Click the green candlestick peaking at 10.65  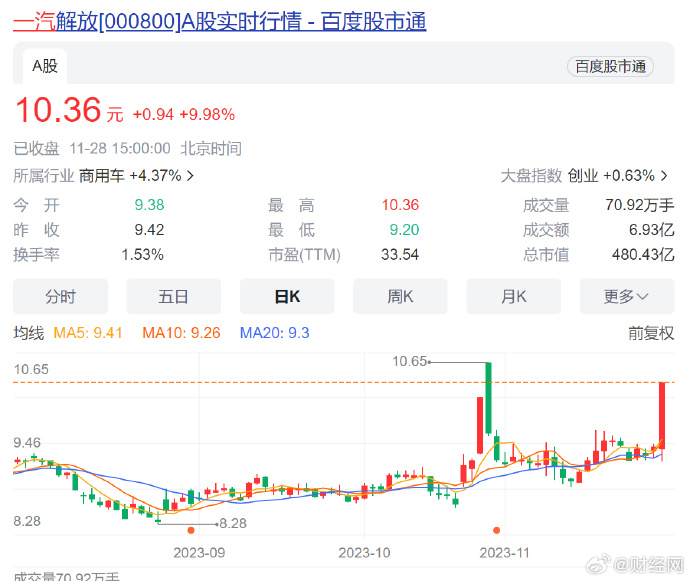pos(488,398)
